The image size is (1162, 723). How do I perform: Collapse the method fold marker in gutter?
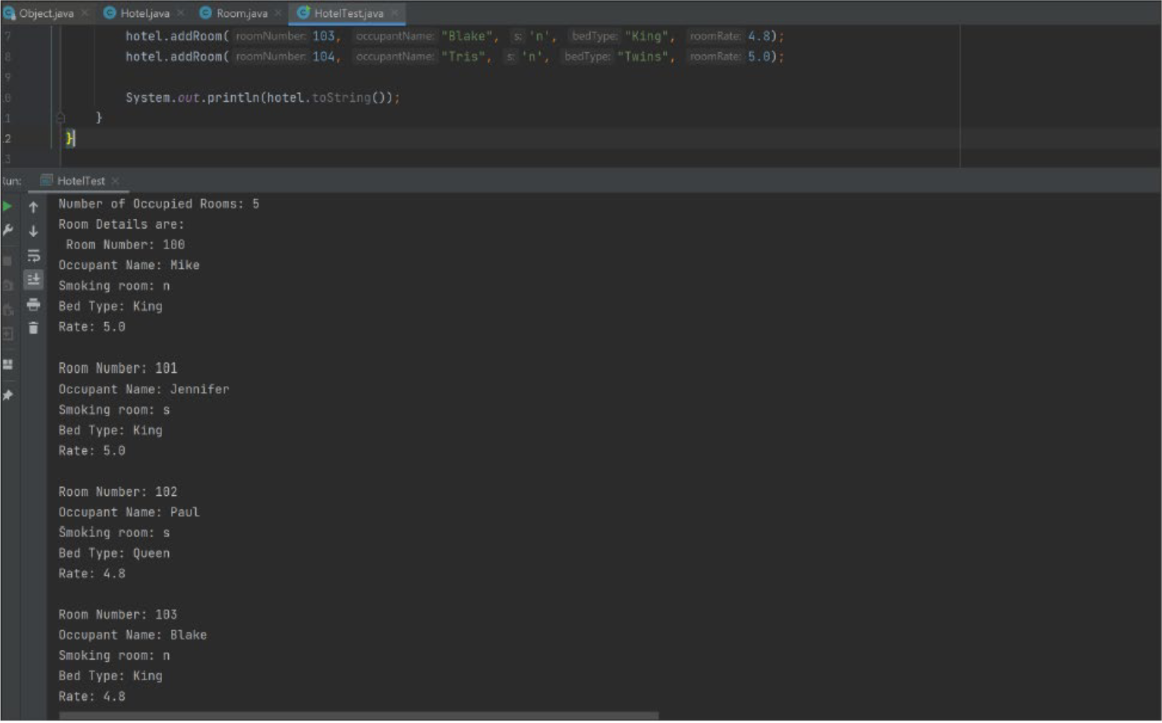point(61,118)
